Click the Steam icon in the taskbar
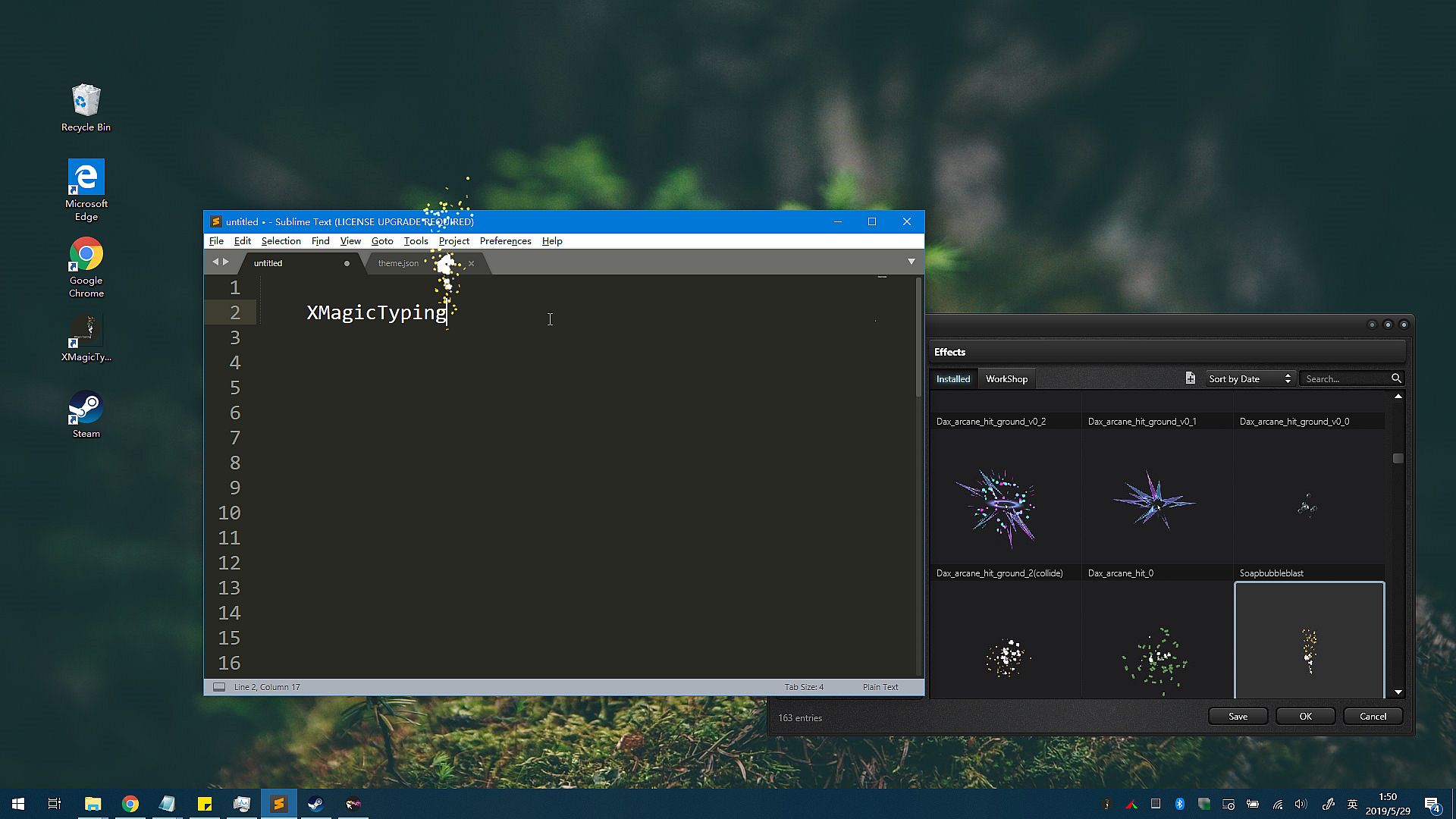This screenshot has width=1456, height=819. click(316, 804)
